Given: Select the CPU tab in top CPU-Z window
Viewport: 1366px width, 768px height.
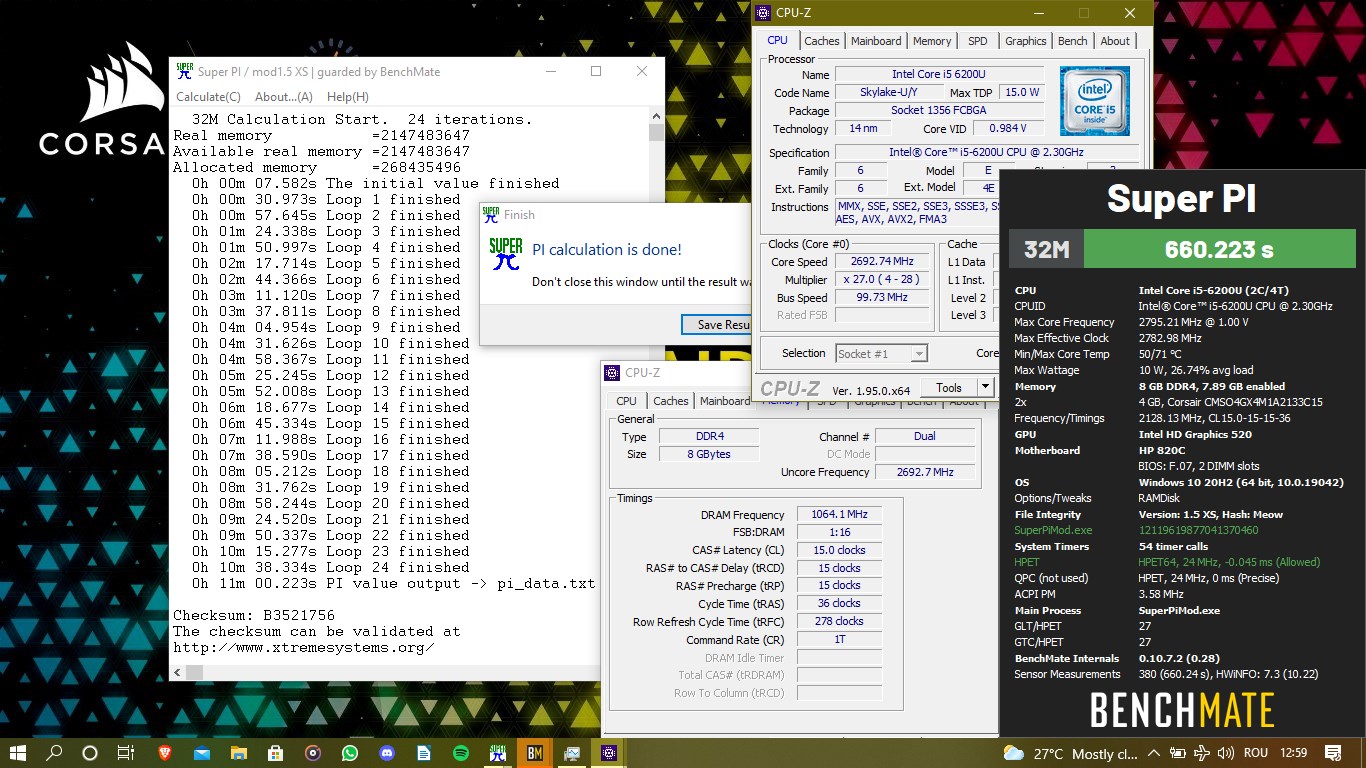Looking at the screenshot, I should pos(777,40).
